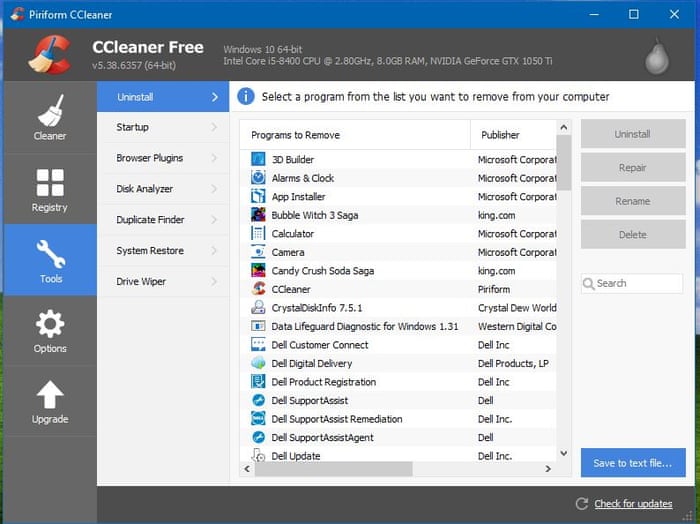Expand the Browser Plugins chevron
This screenshot has height=524, width=700.
pos(214,158)
